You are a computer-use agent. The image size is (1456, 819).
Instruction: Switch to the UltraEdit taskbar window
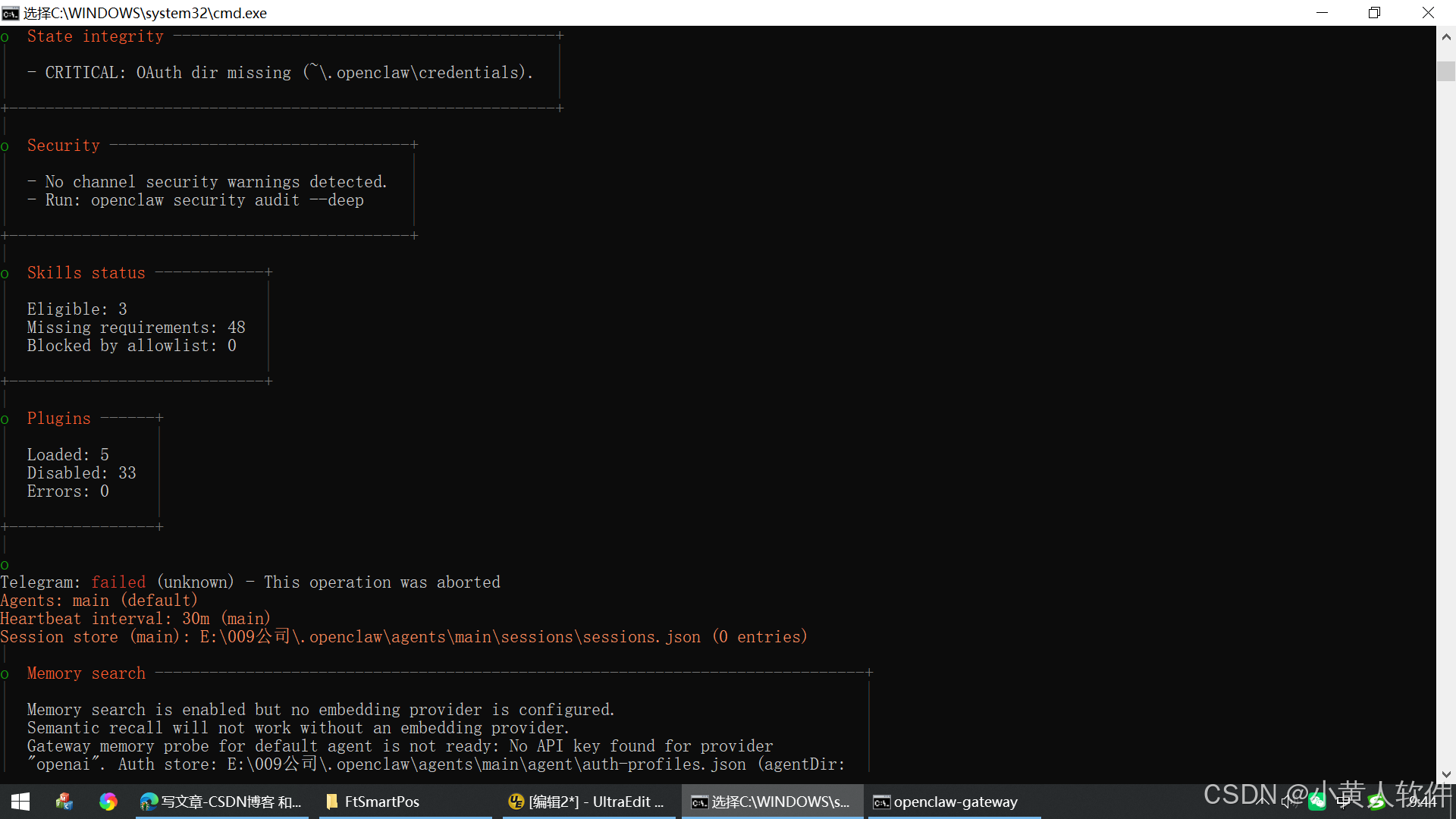tap(588, 802)
